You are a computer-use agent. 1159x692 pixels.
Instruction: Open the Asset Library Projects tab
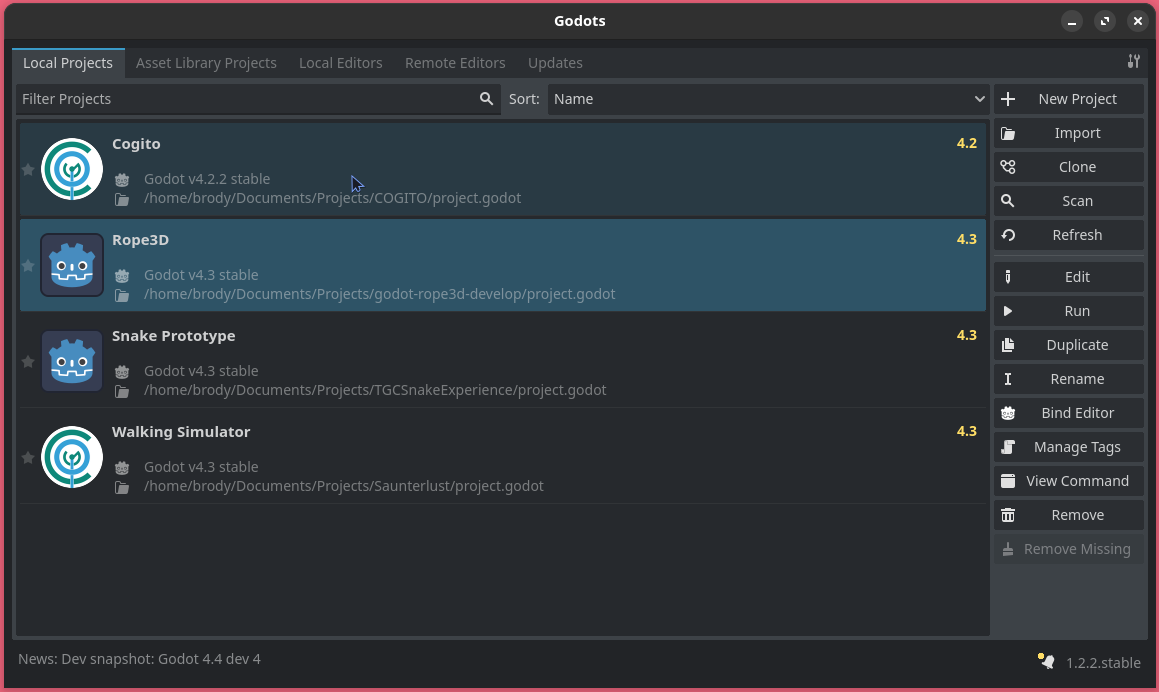click(x=206, y=63)
